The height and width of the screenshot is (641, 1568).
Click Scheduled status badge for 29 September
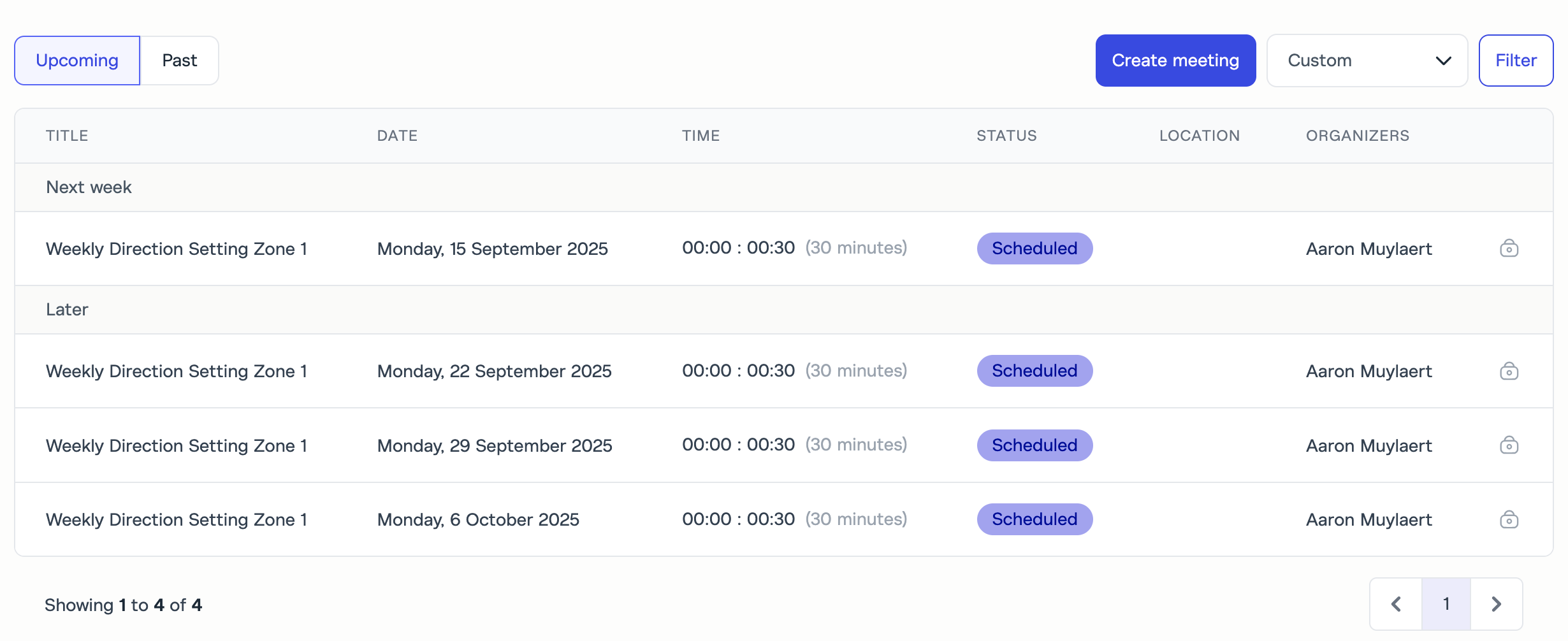[1034, 445]
